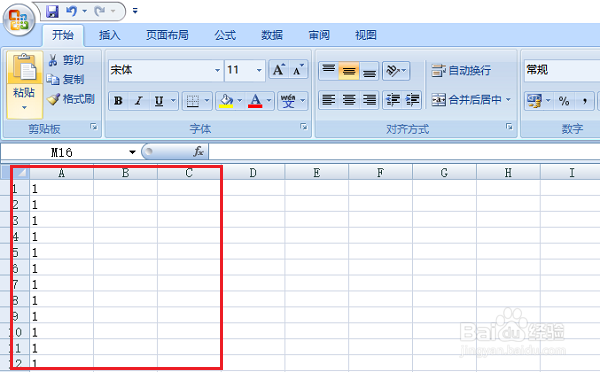Select row 5 header
The width and height of the screenshot is (600, 372).
pyautogui.click(x=15, y=253)
